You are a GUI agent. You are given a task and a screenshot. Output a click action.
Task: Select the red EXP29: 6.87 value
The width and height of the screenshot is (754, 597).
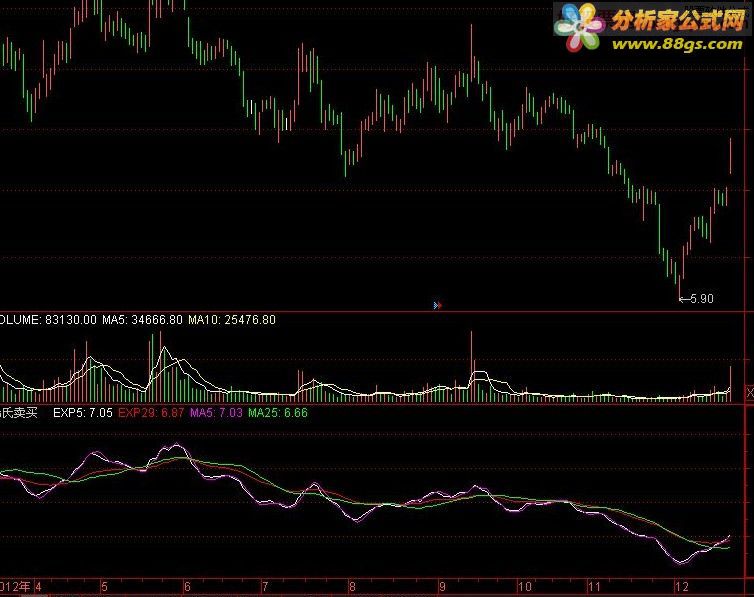pyautogui.click(x=151, y=412)
